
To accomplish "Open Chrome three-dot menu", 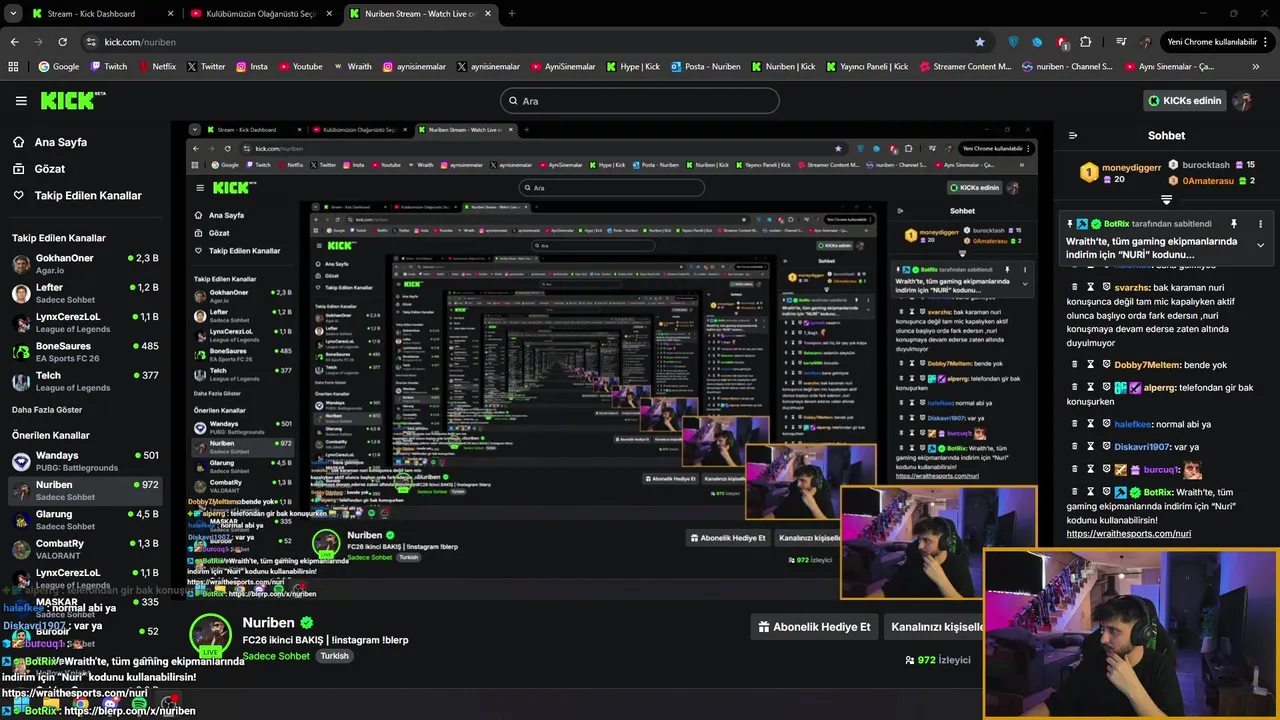I will click(x=1267, y=42).
